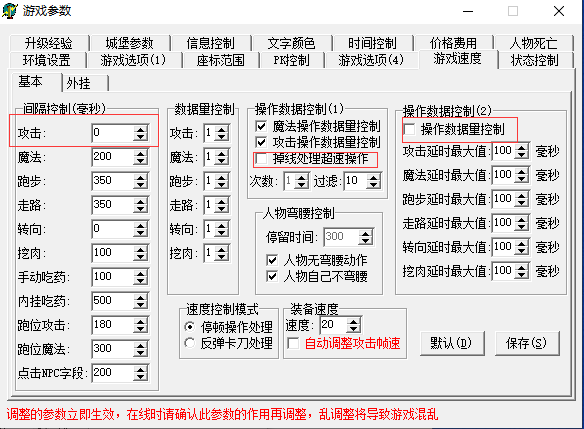Image resolution: width=584 pixels, height=429 pixels.
Task: Open the 人物死亡 tab
Action: [x=533, y=43]
